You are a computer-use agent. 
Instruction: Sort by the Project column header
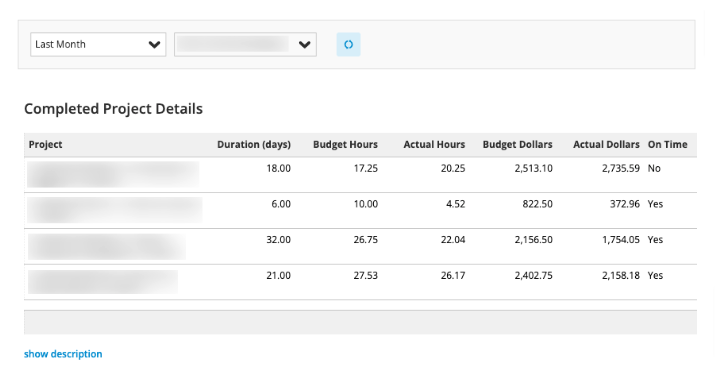45,145
